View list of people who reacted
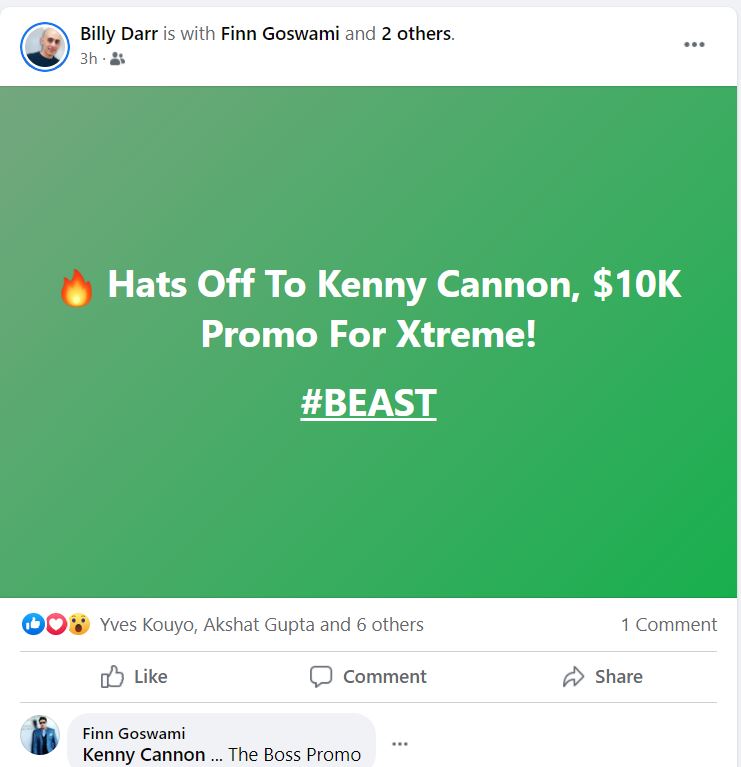This screenshot has height=767, width=741. click(x=262, y=624)
